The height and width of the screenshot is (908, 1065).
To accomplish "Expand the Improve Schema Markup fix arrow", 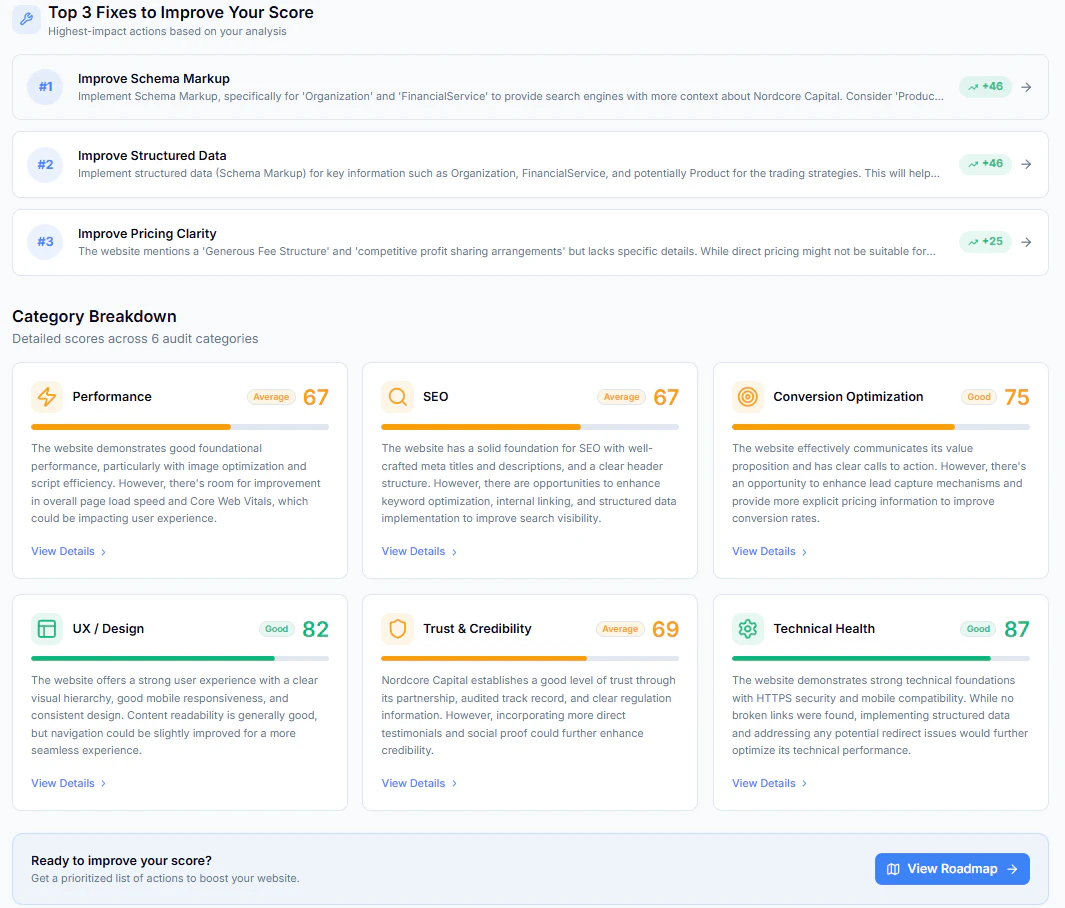I will click(x=1026, y=87).
